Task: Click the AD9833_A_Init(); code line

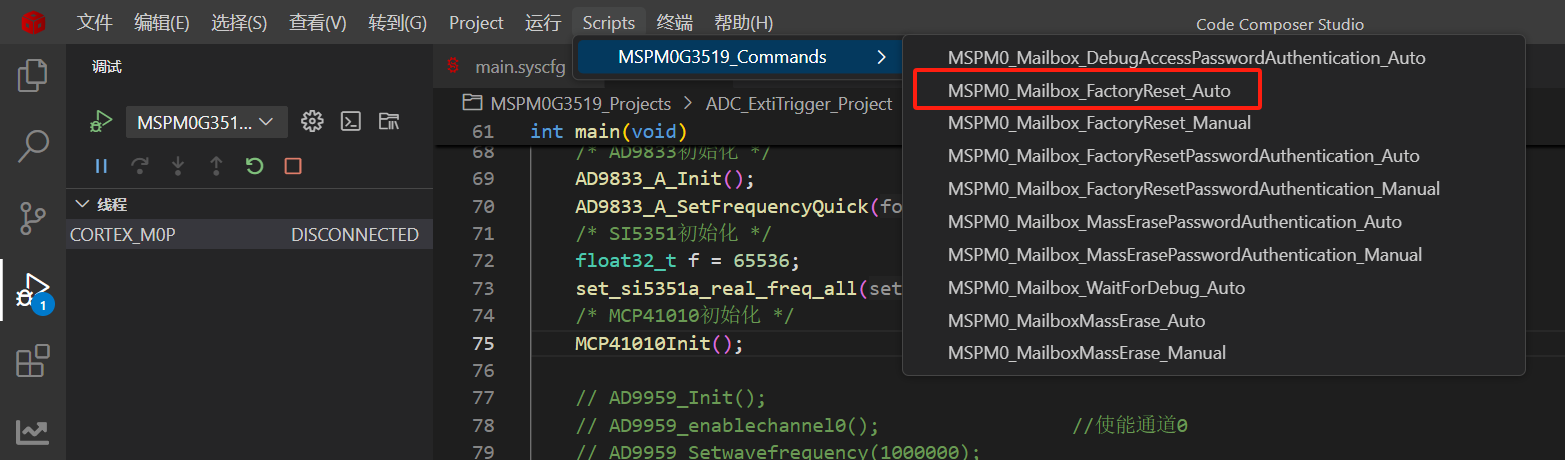Action: tap(664, 179)
